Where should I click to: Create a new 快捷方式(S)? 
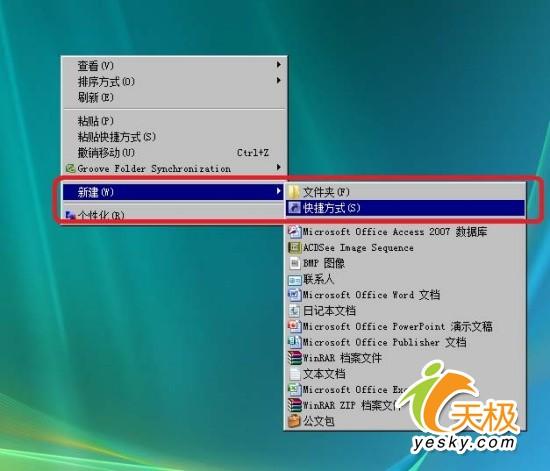(405, 208)
